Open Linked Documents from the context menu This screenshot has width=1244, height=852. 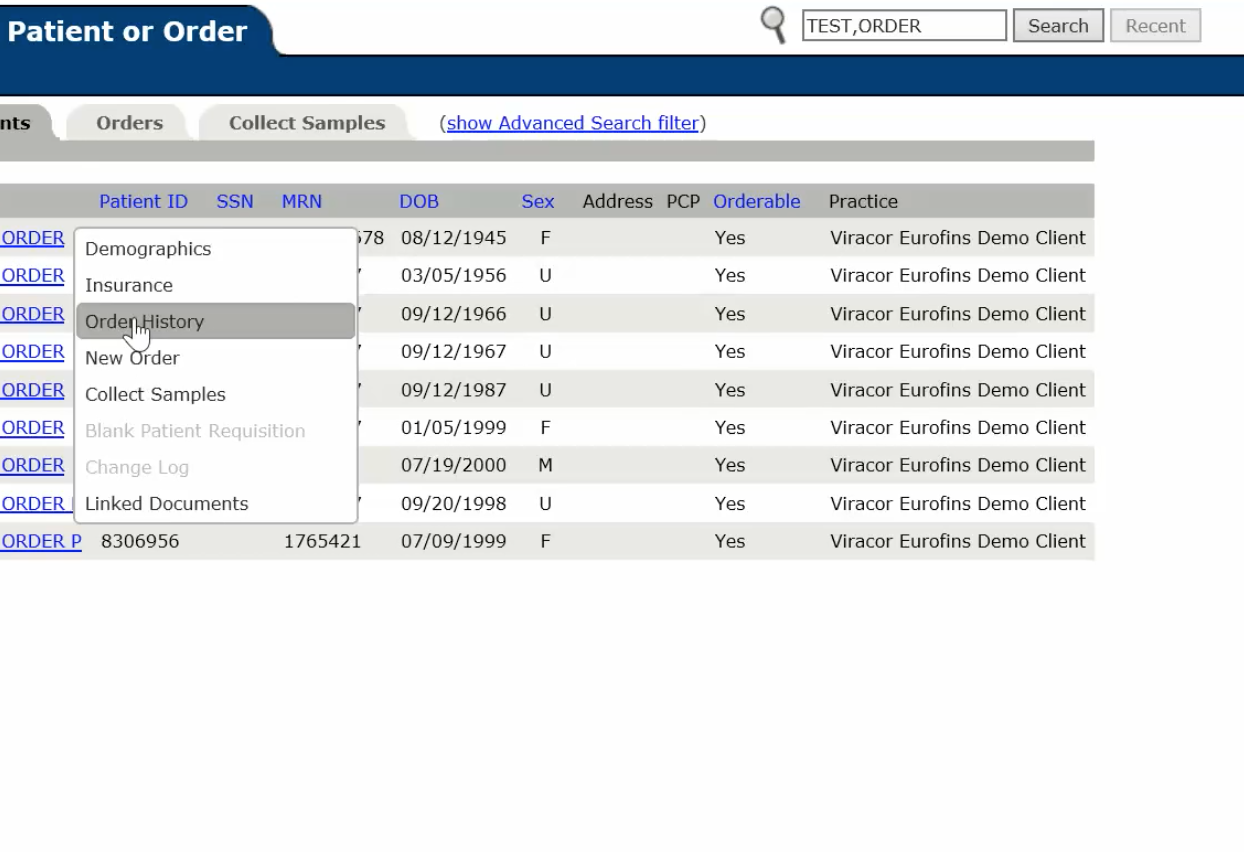(x=166, y=504)
